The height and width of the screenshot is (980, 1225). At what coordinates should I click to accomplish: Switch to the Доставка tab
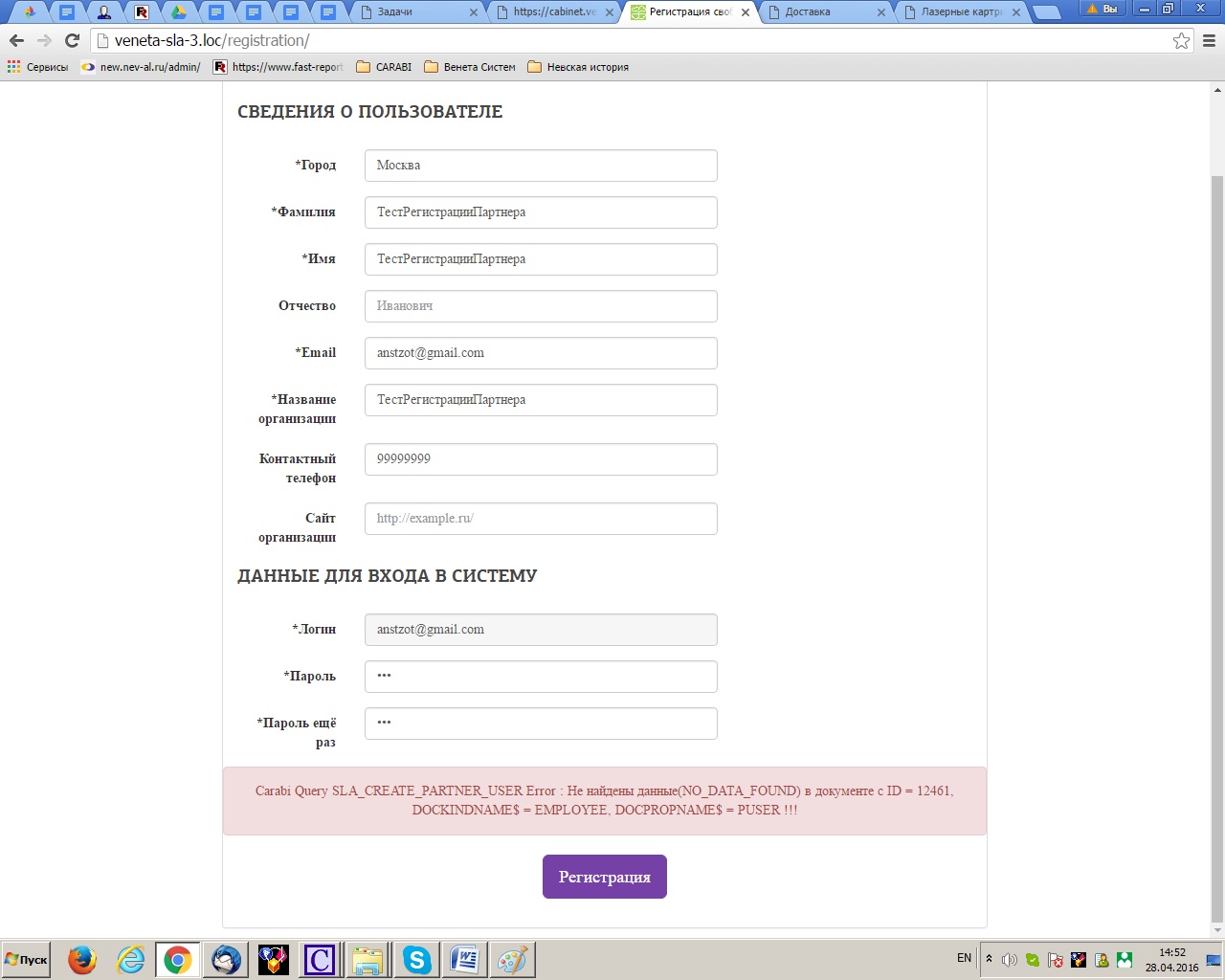pyautogui.click(x=823, y=12)
